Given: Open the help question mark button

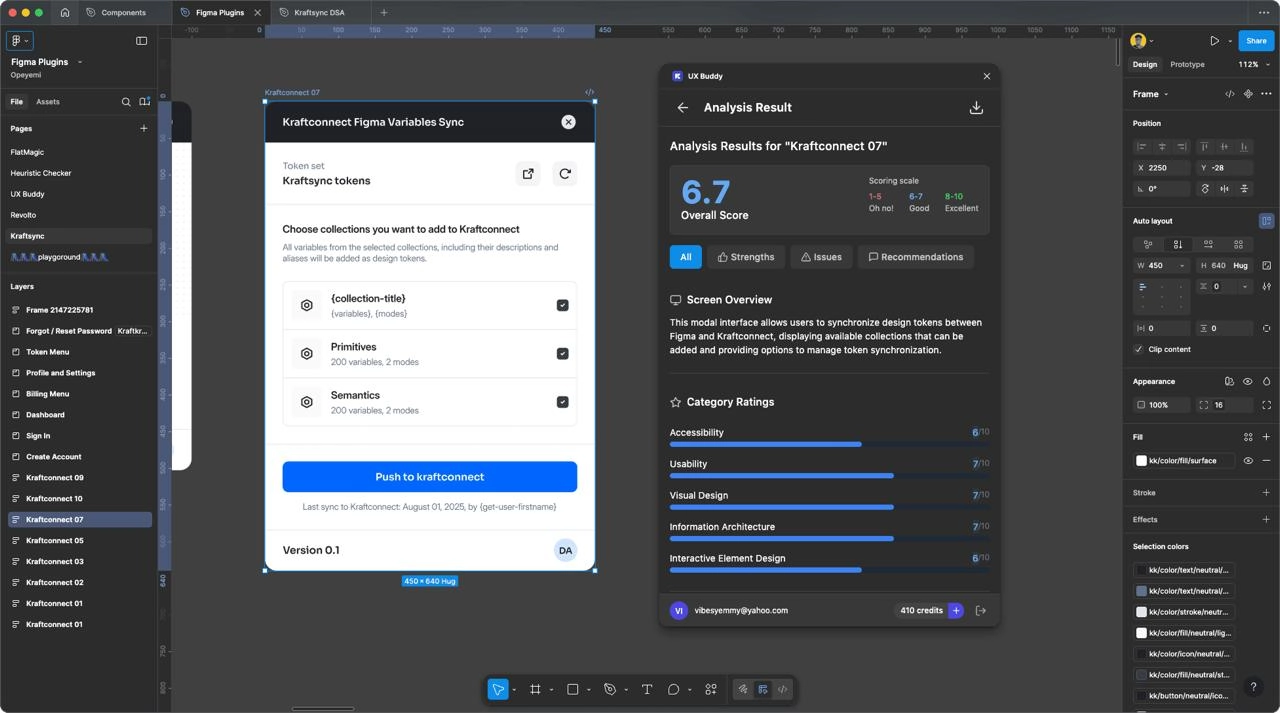Looking at the screenshot, I should click(x=1253, y=687).
